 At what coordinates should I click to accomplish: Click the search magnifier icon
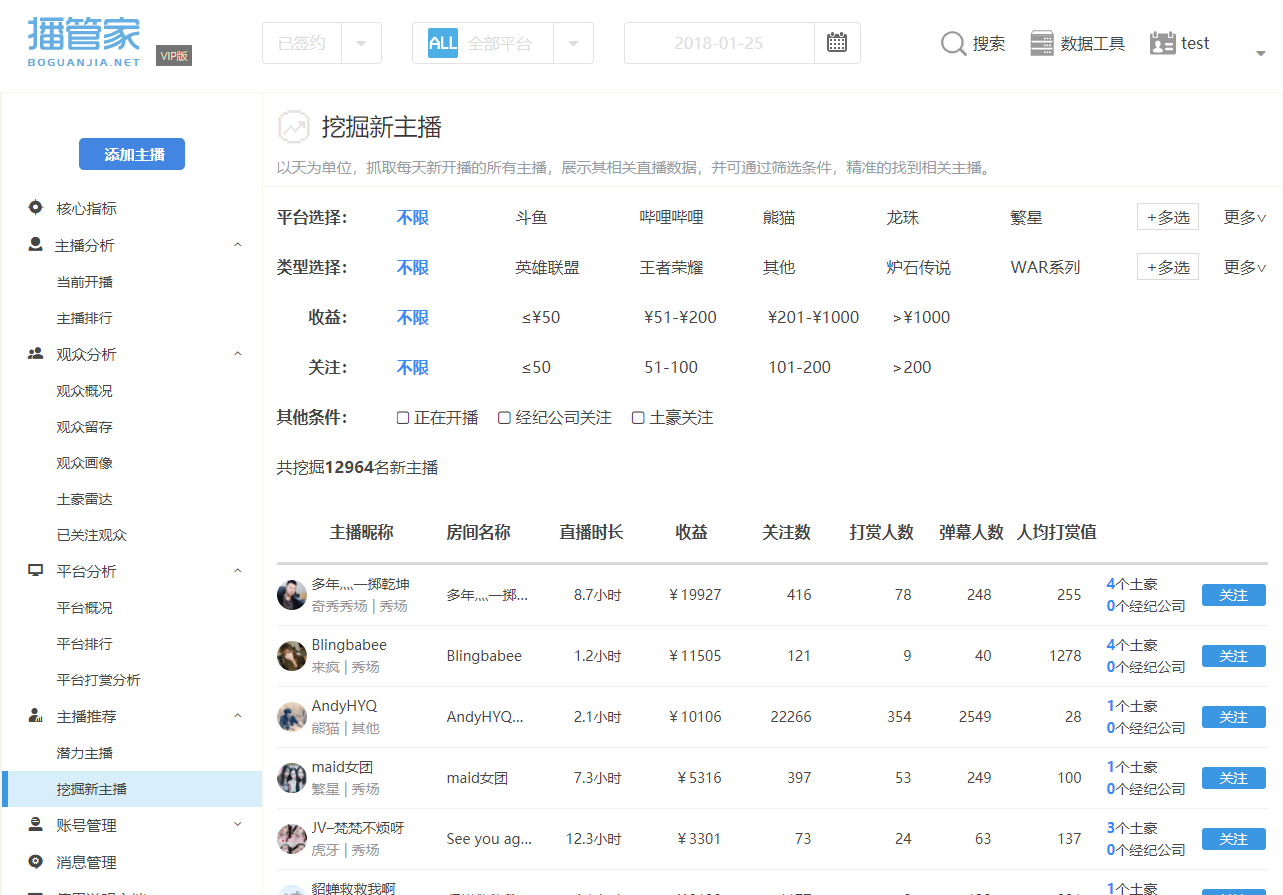coord(953,43)
